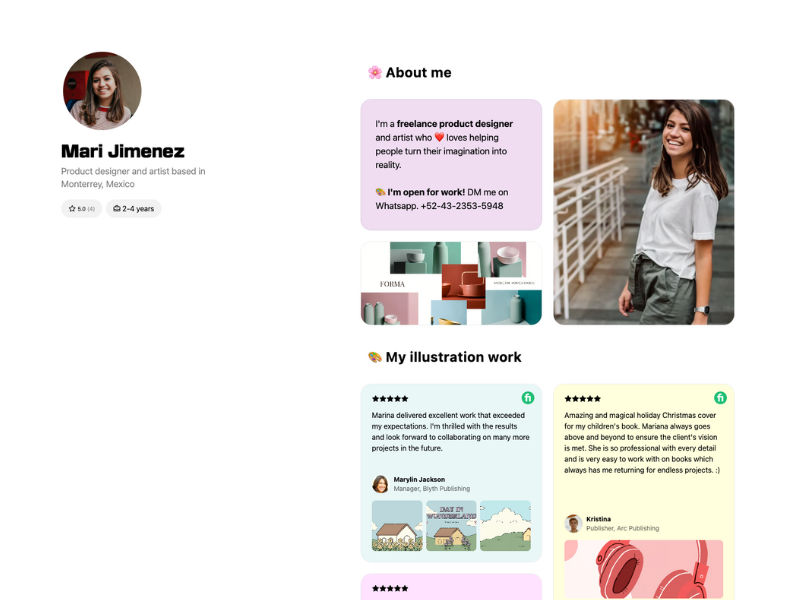This screenshot has width=800, height=600.
Task: Click the Mari Jimenez name heading
Action: tap(123, 151)
